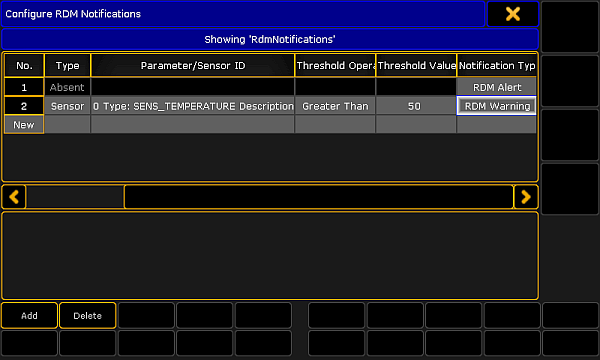Click the New row entry

[24, 125]
